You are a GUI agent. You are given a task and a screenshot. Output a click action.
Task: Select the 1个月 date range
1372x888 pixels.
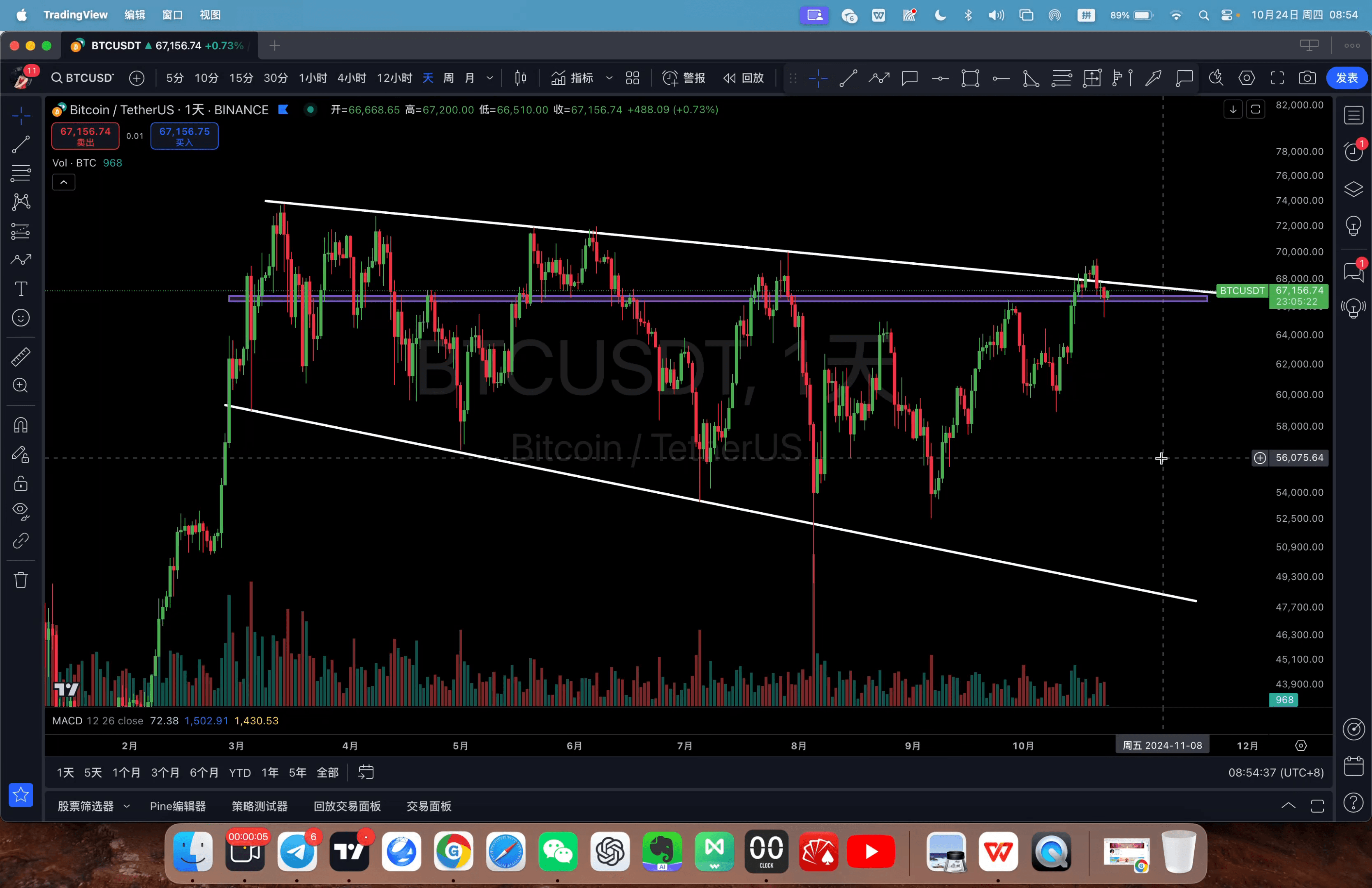click(126, 772)
